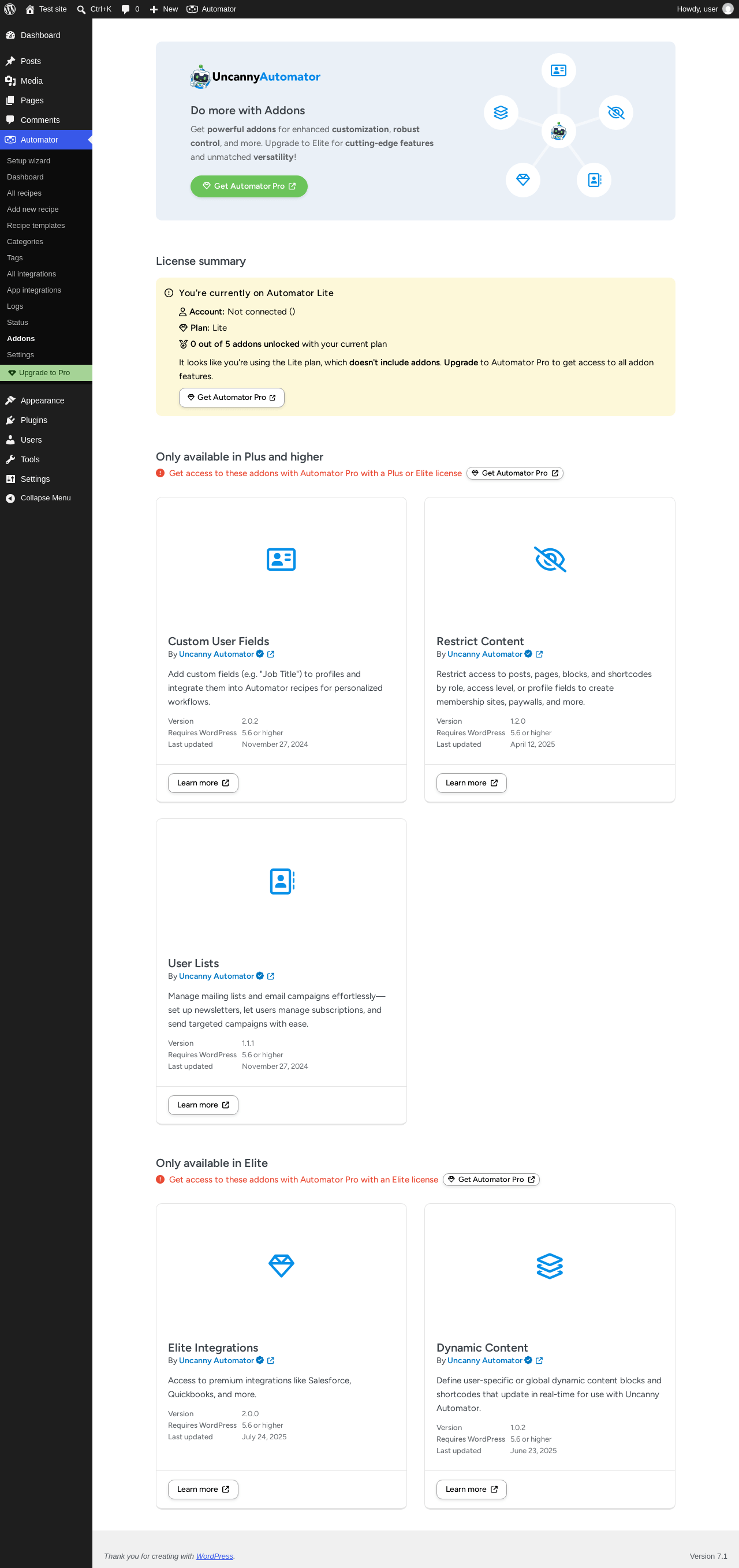This screenshot has height=1568, width=739.
Task: Open Automator menu in admin bar
Action: [211, 9]
